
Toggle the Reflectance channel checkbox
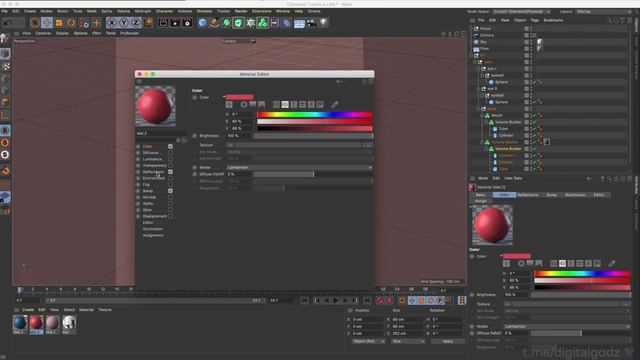pyautogui.click(x=170, y=172)
